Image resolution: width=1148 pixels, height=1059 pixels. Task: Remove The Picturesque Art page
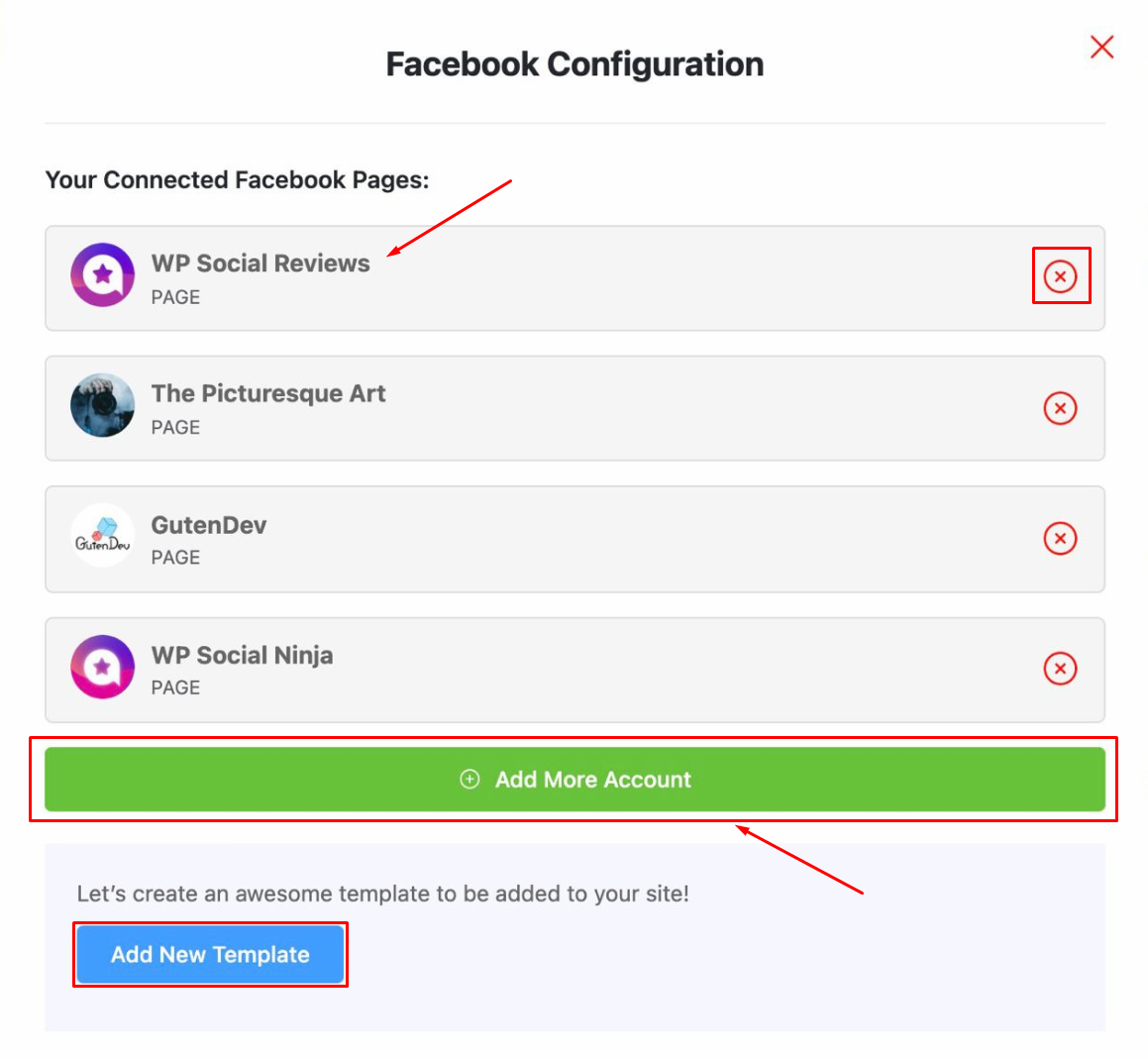1060,408
